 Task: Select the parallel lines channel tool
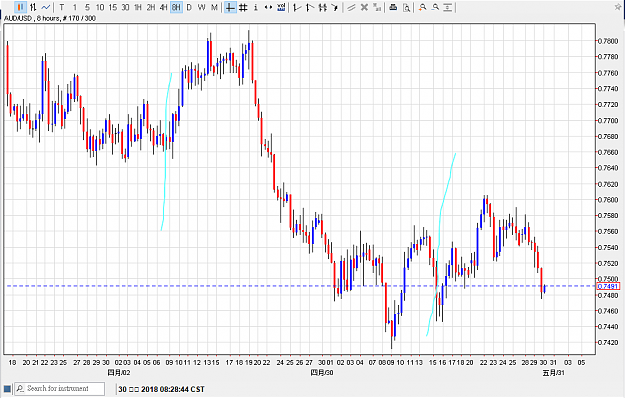tap(351, 7)
